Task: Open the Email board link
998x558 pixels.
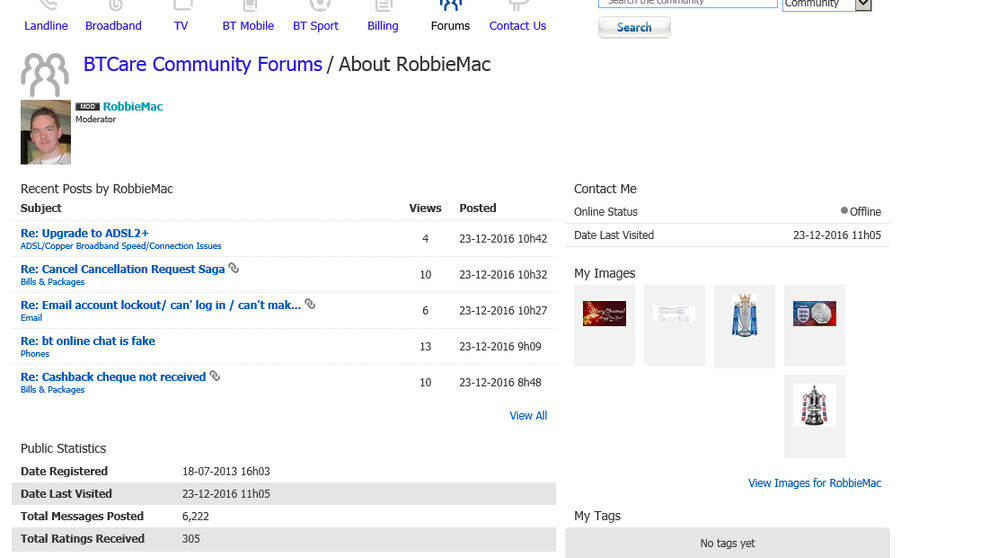Action: coord(31,317)
